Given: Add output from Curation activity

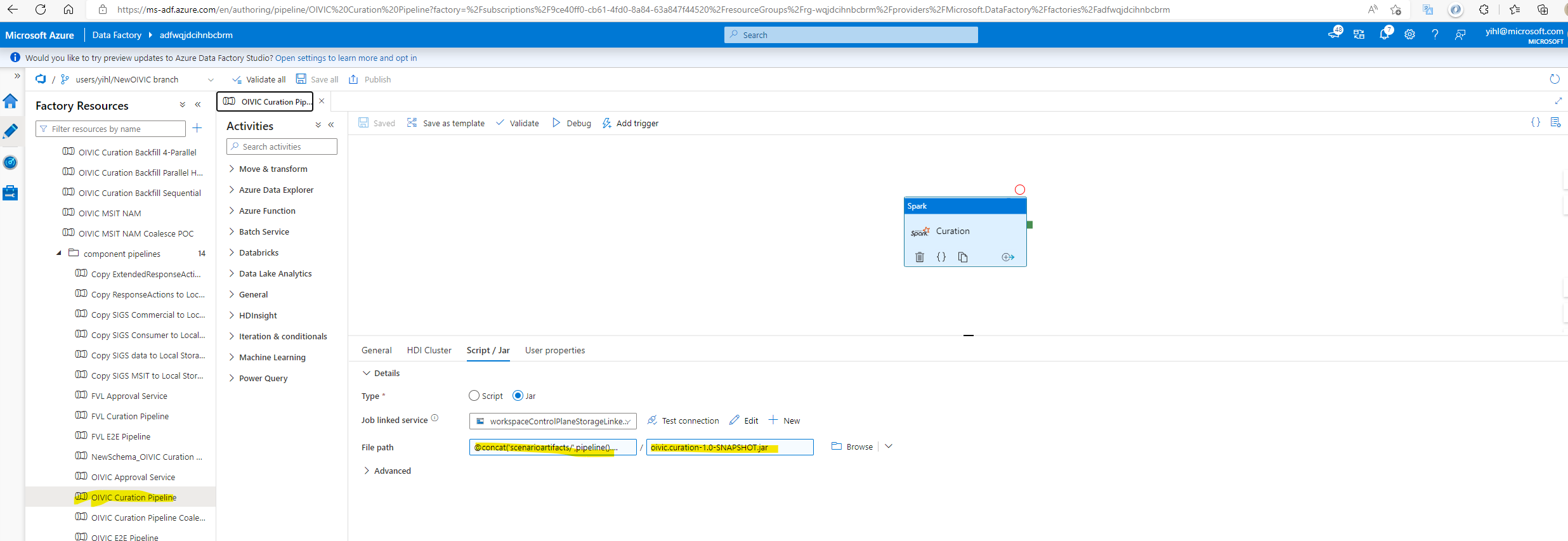Looking at the screenshot, I should pyautogui.click(x=1008, y=257).
